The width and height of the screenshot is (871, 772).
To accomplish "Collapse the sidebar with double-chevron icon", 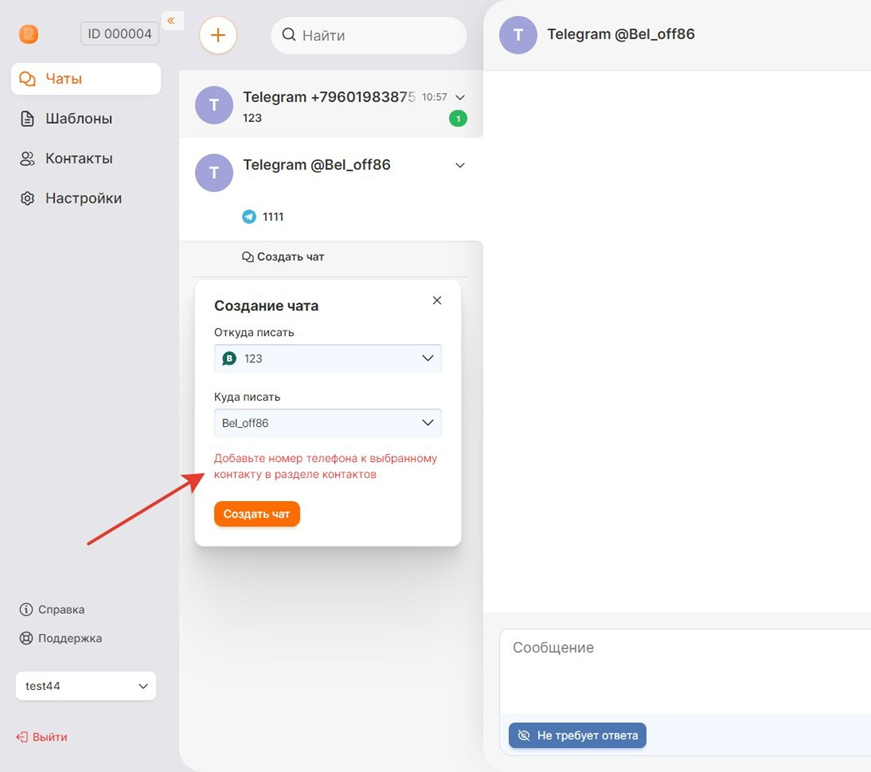I will click(x=171, y=21).
